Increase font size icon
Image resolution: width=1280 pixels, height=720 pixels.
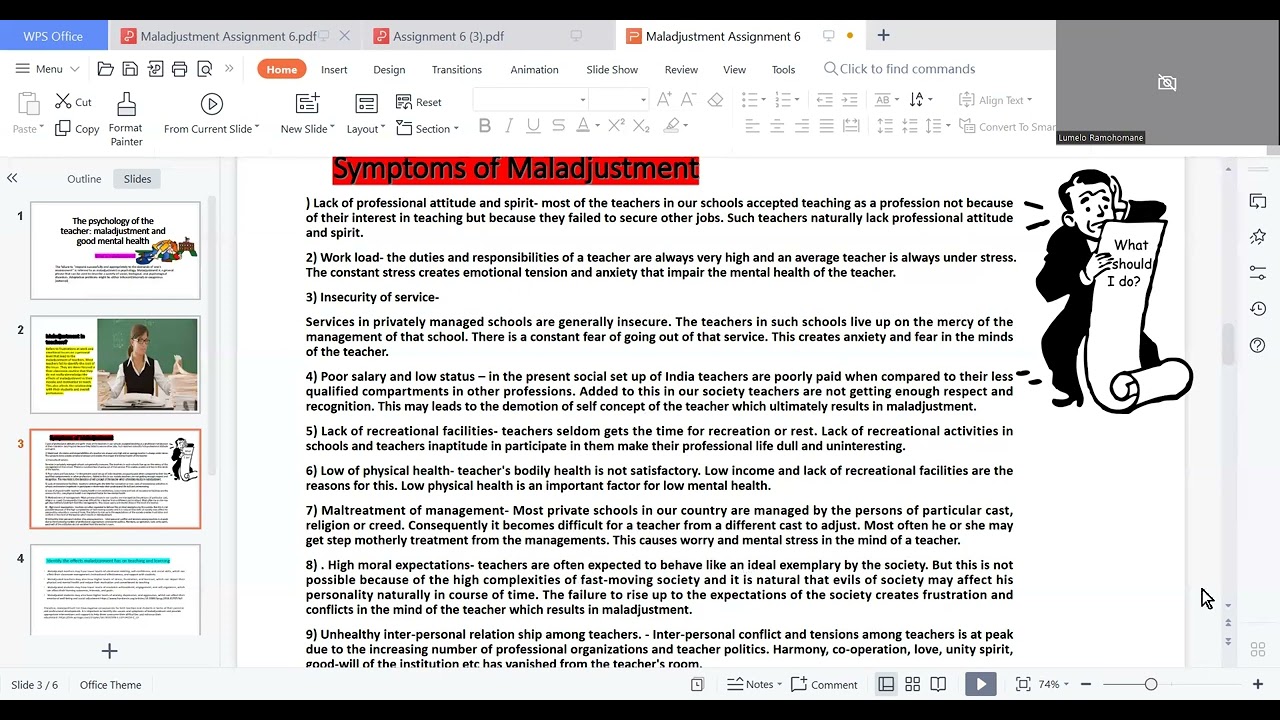pyautogui.click(x=664, y=100)
